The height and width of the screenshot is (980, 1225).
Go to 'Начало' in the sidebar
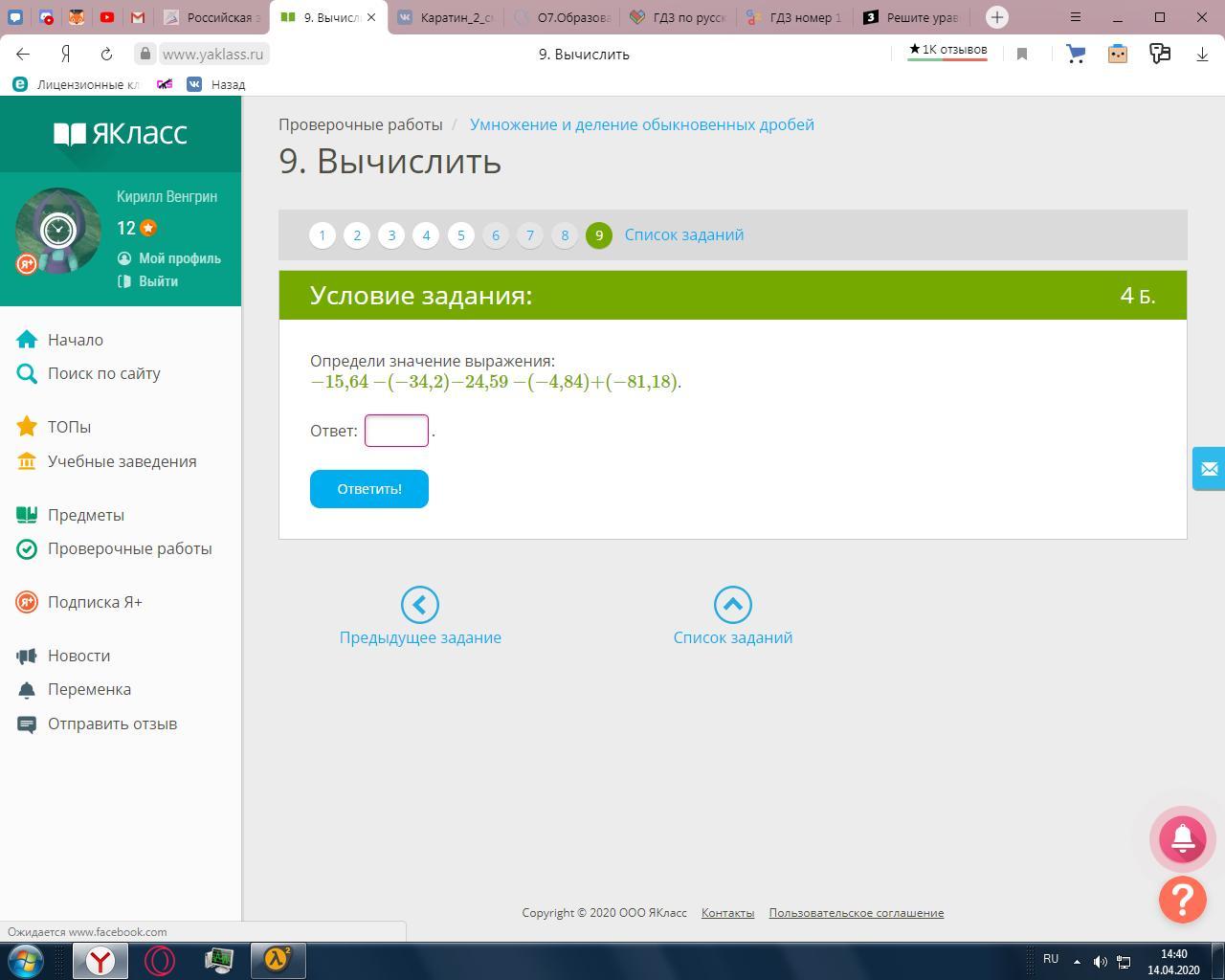pos(60,340)
